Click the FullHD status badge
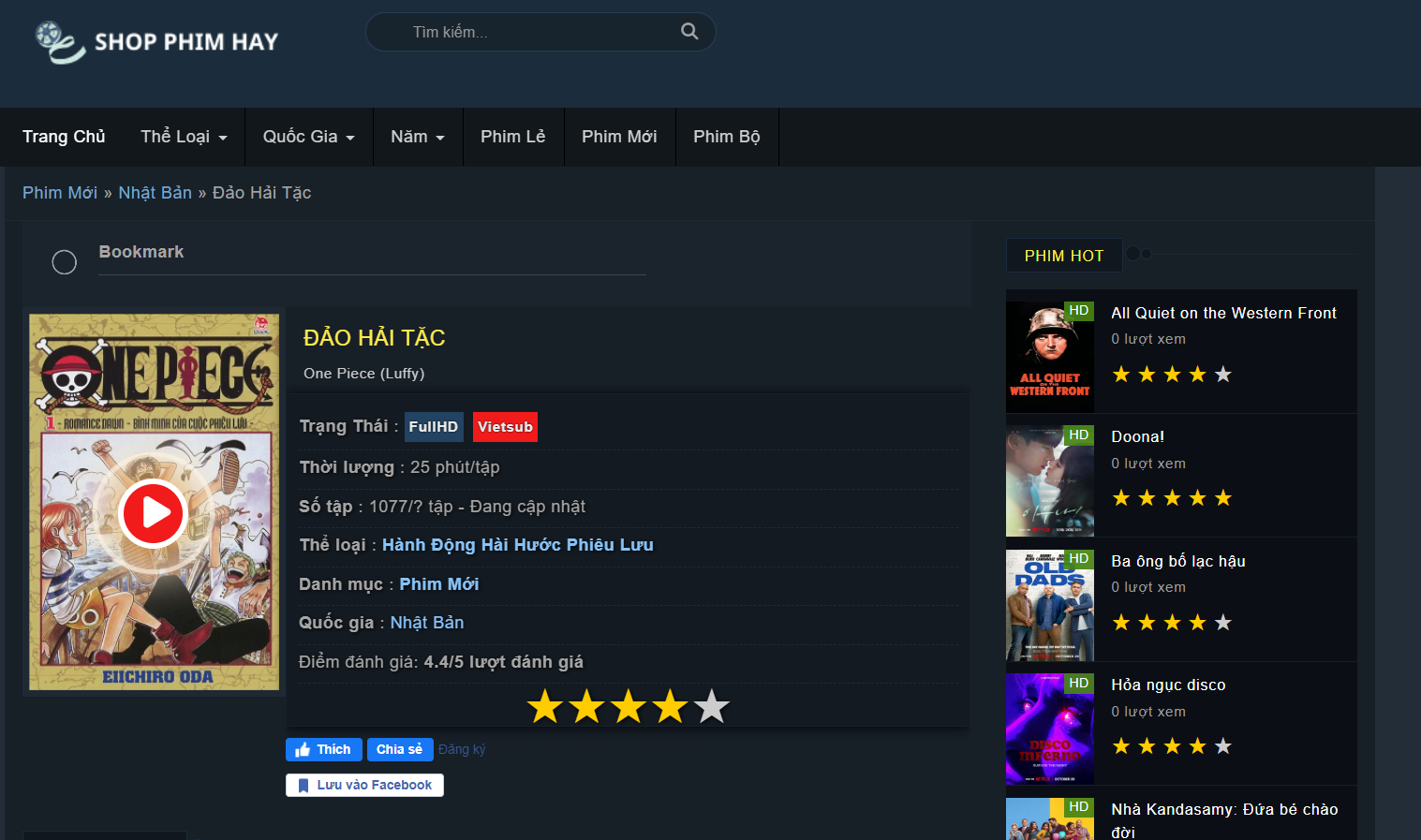 [434, 427]
